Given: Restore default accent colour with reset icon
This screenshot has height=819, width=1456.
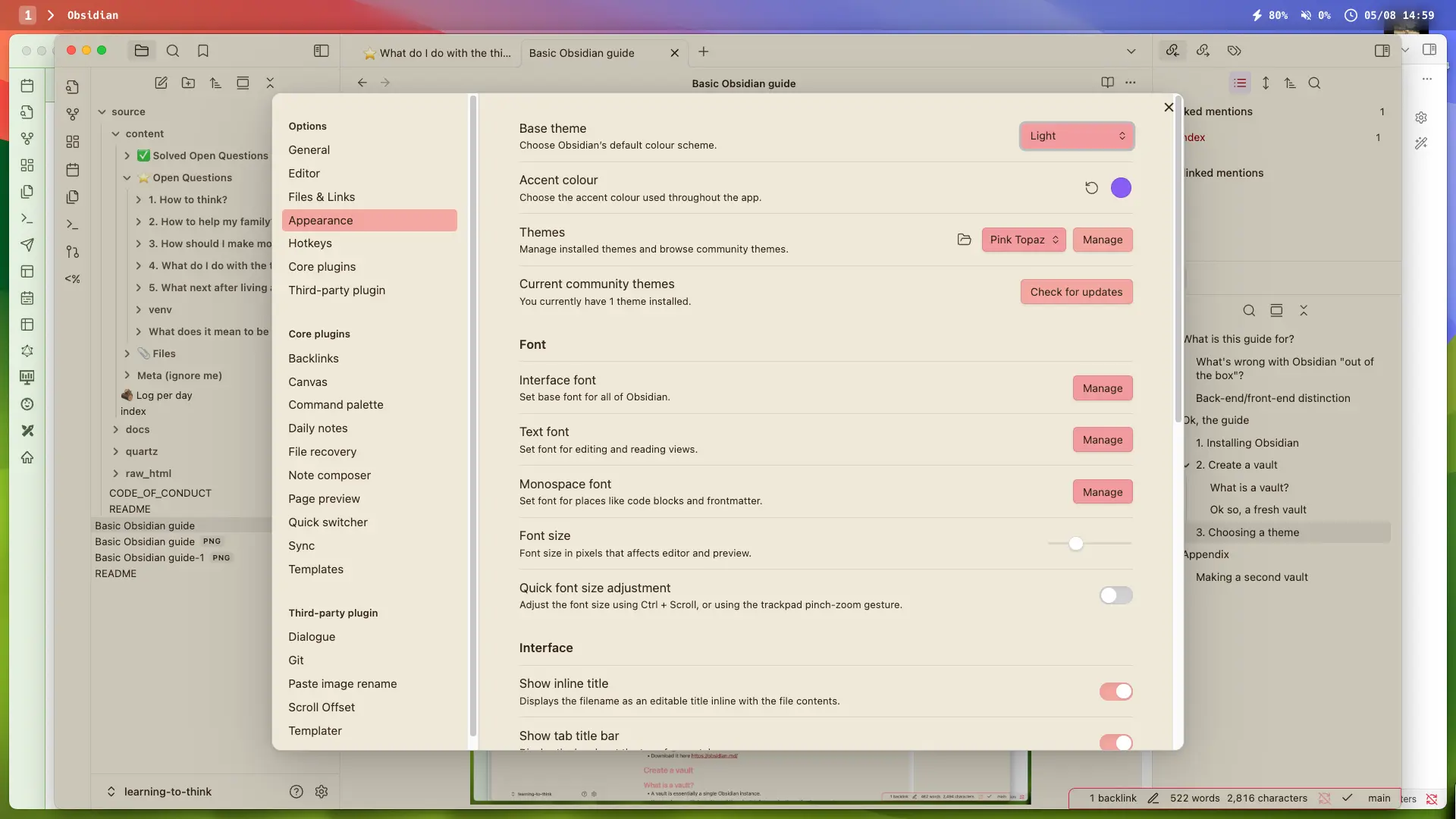Looking at the screenshot, I should pyautogui.click(x=1091, y=188).
